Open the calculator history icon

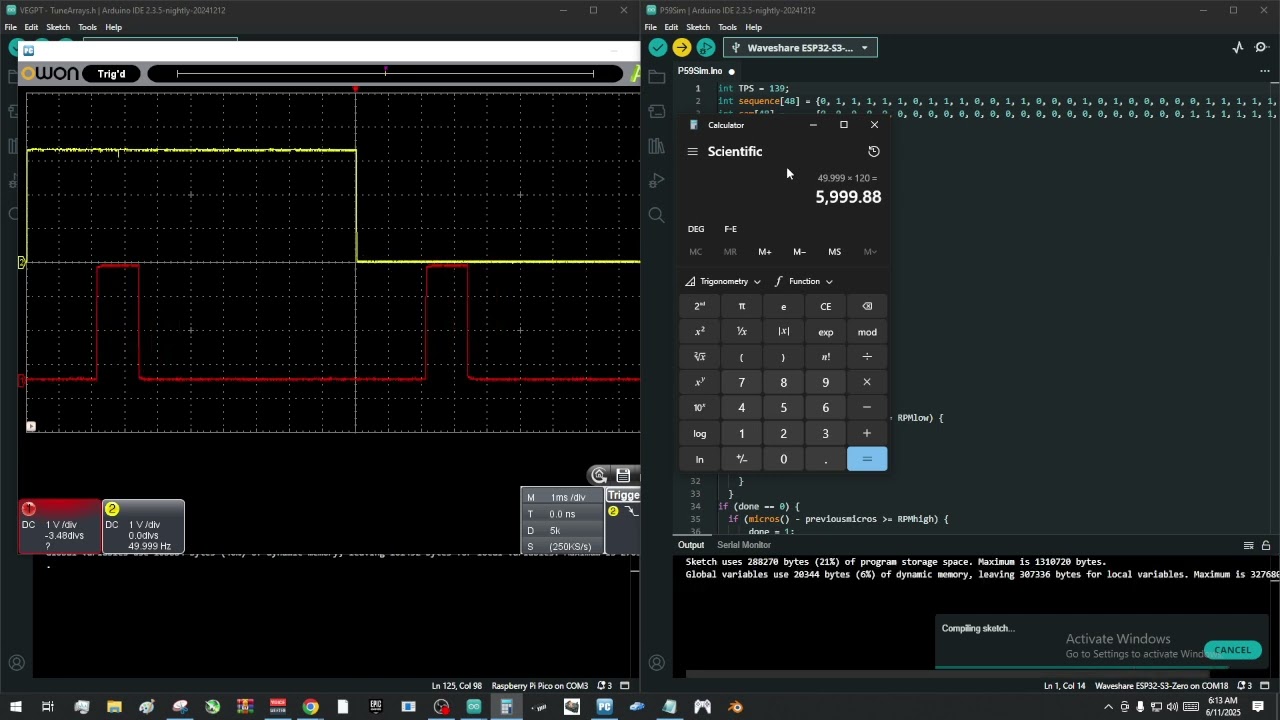point(874,151)
